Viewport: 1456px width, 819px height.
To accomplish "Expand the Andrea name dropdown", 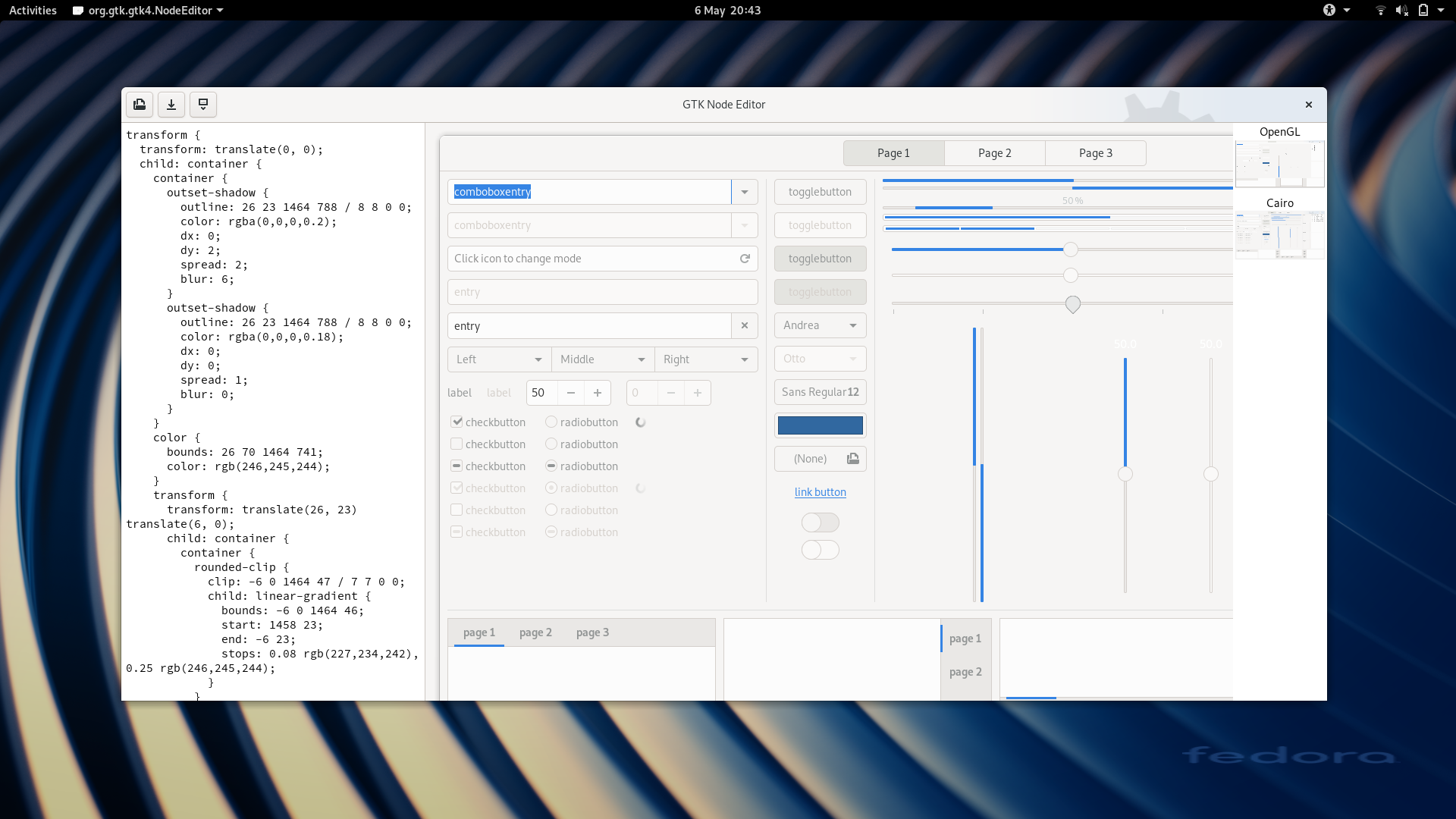I will [852, 325].
